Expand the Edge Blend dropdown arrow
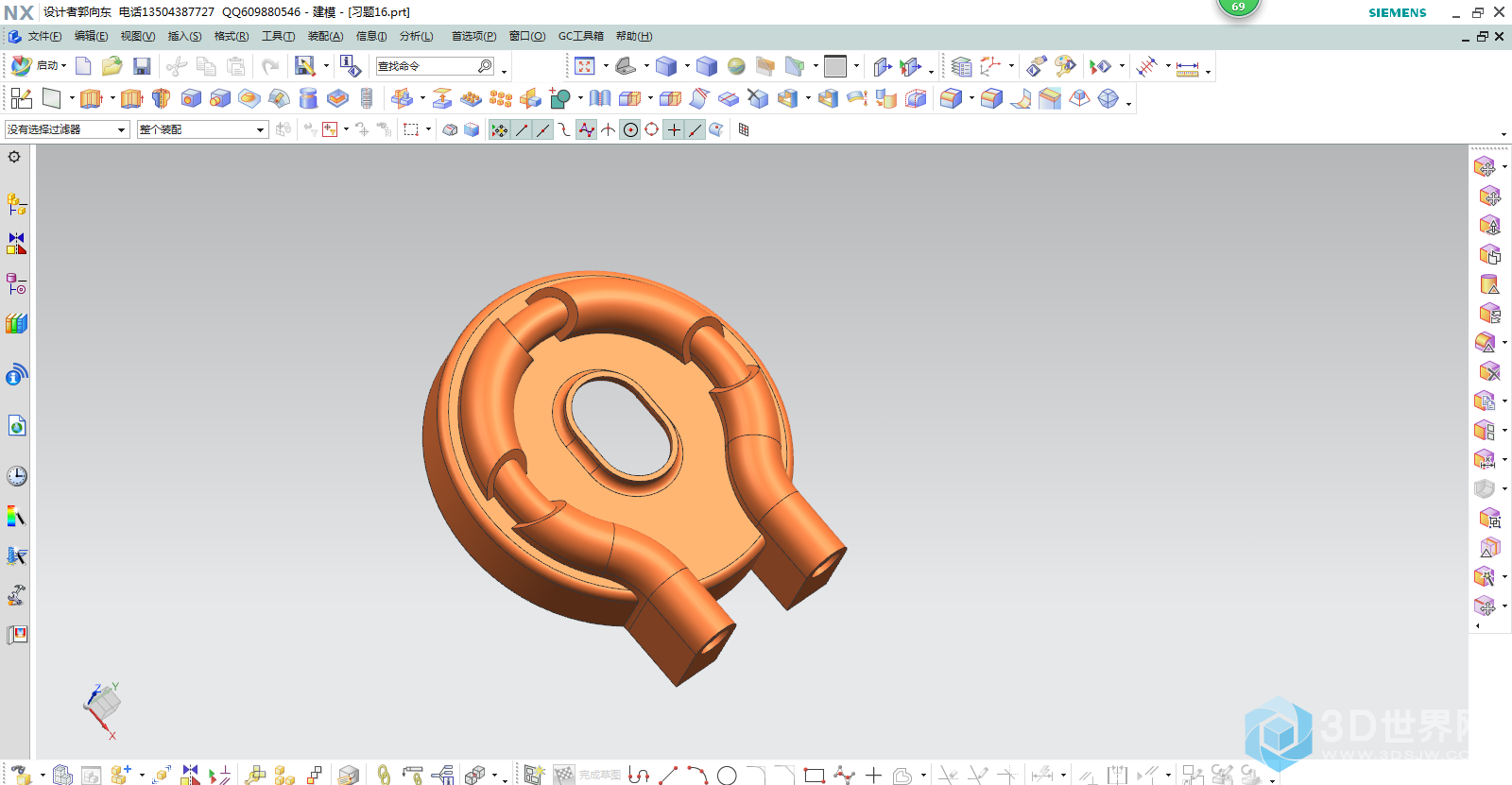The height and width of the screenshot is (785, 1512). [x=971, y=98]
